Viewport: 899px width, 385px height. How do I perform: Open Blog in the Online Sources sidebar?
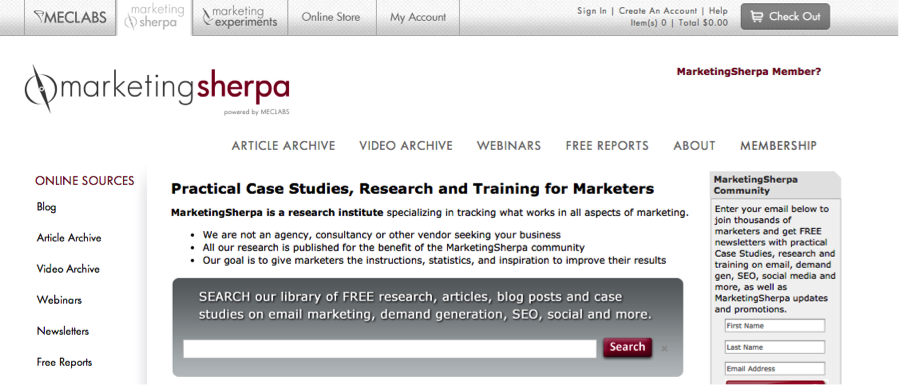(x=46, y=207)
